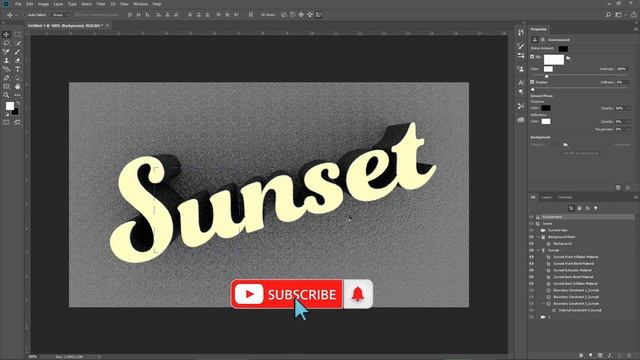Collapse the Sunset mesh tree item
The image size is (640, 360).
tap(538, 250)
